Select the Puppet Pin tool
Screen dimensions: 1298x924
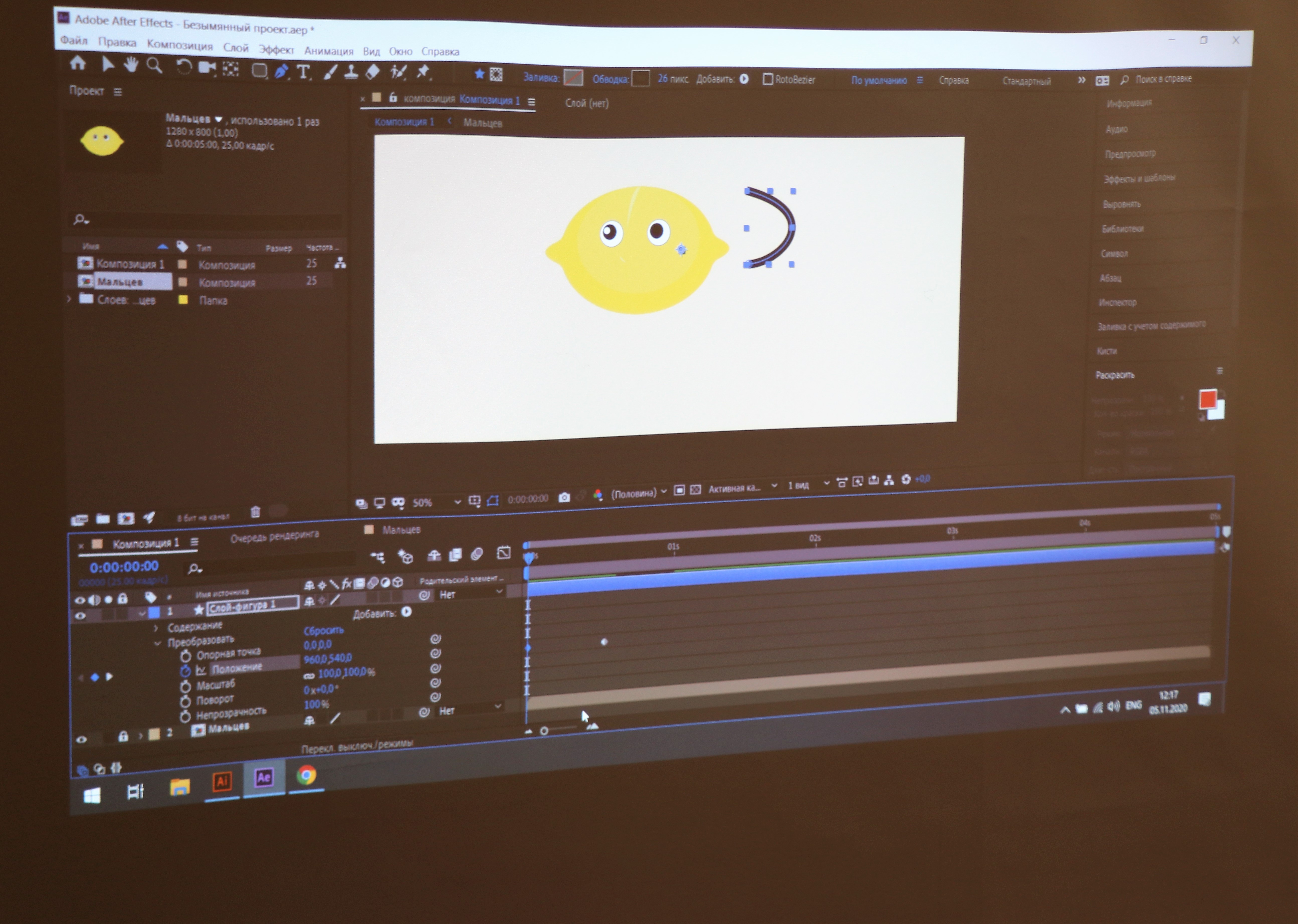(x=423, y=72)
